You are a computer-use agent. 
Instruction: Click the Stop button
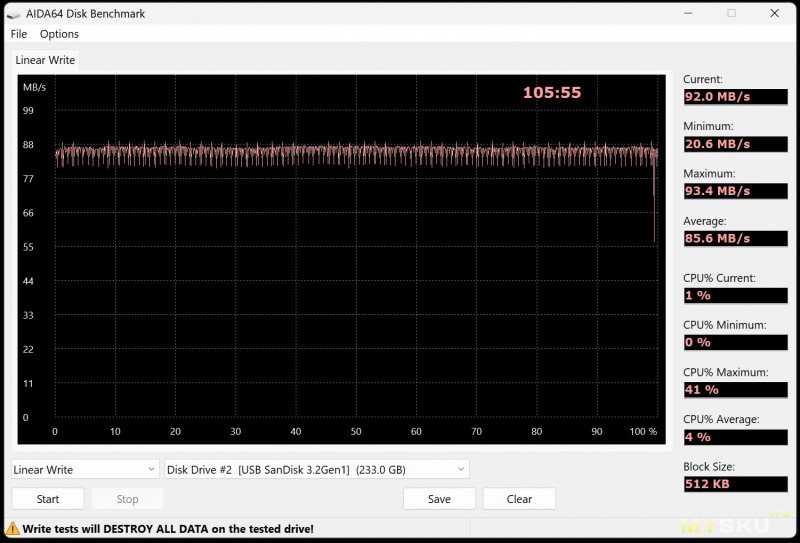click(128, 499)
